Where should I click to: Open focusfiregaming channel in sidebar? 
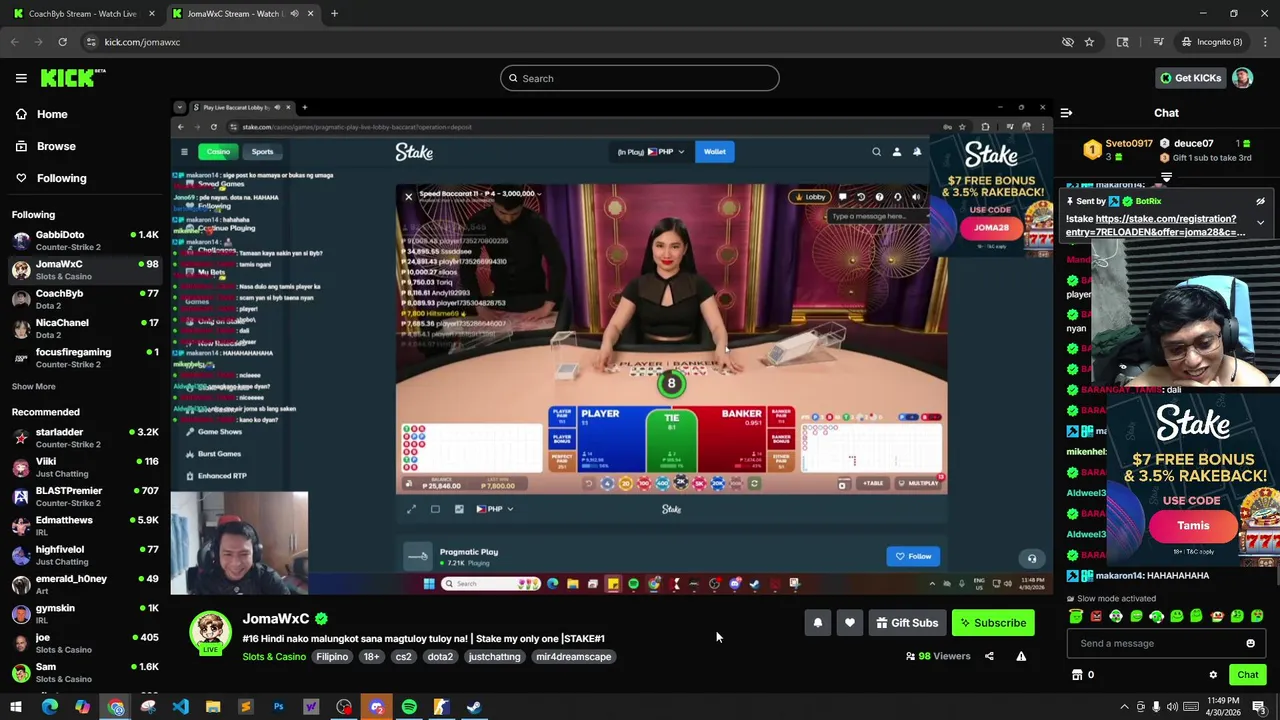(x=85, y=357)
